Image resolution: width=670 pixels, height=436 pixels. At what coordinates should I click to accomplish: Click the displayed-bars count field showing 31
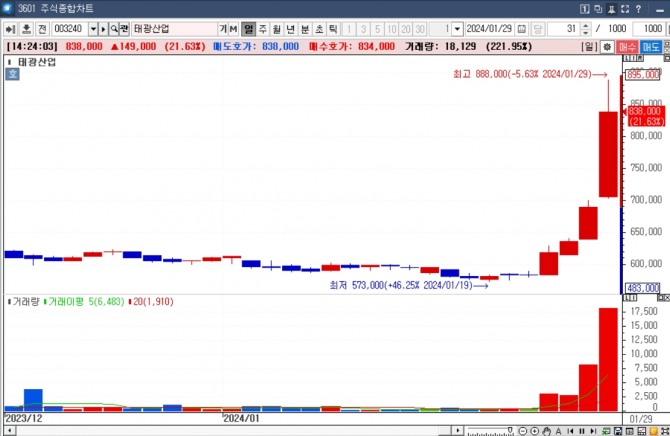[x=564, y=29]
